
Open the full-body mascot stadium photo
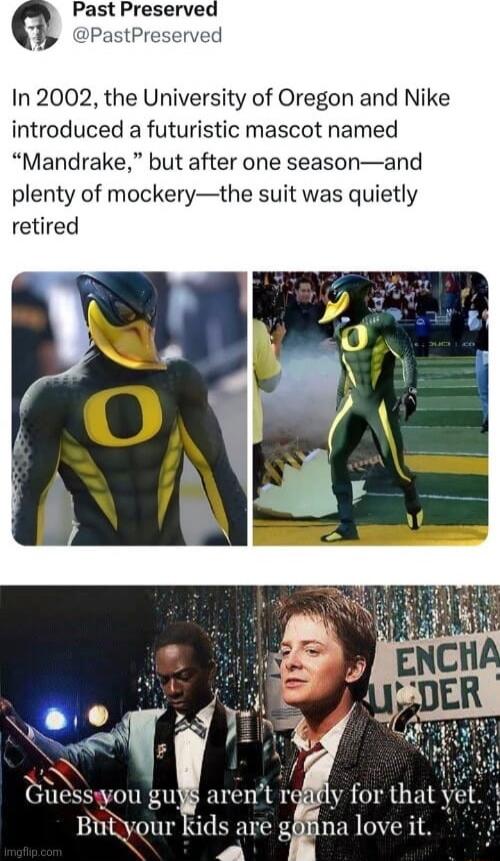(370, 408)
